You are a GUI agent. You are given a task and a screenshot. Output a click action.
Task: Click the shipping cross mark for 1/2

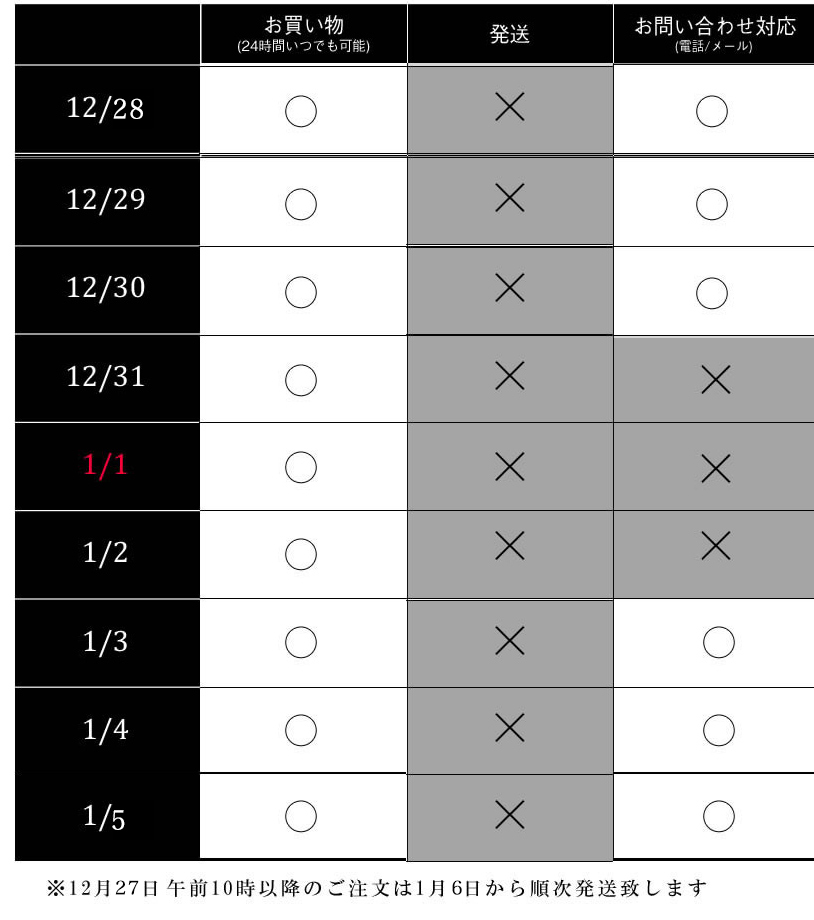tap(510, 545)
